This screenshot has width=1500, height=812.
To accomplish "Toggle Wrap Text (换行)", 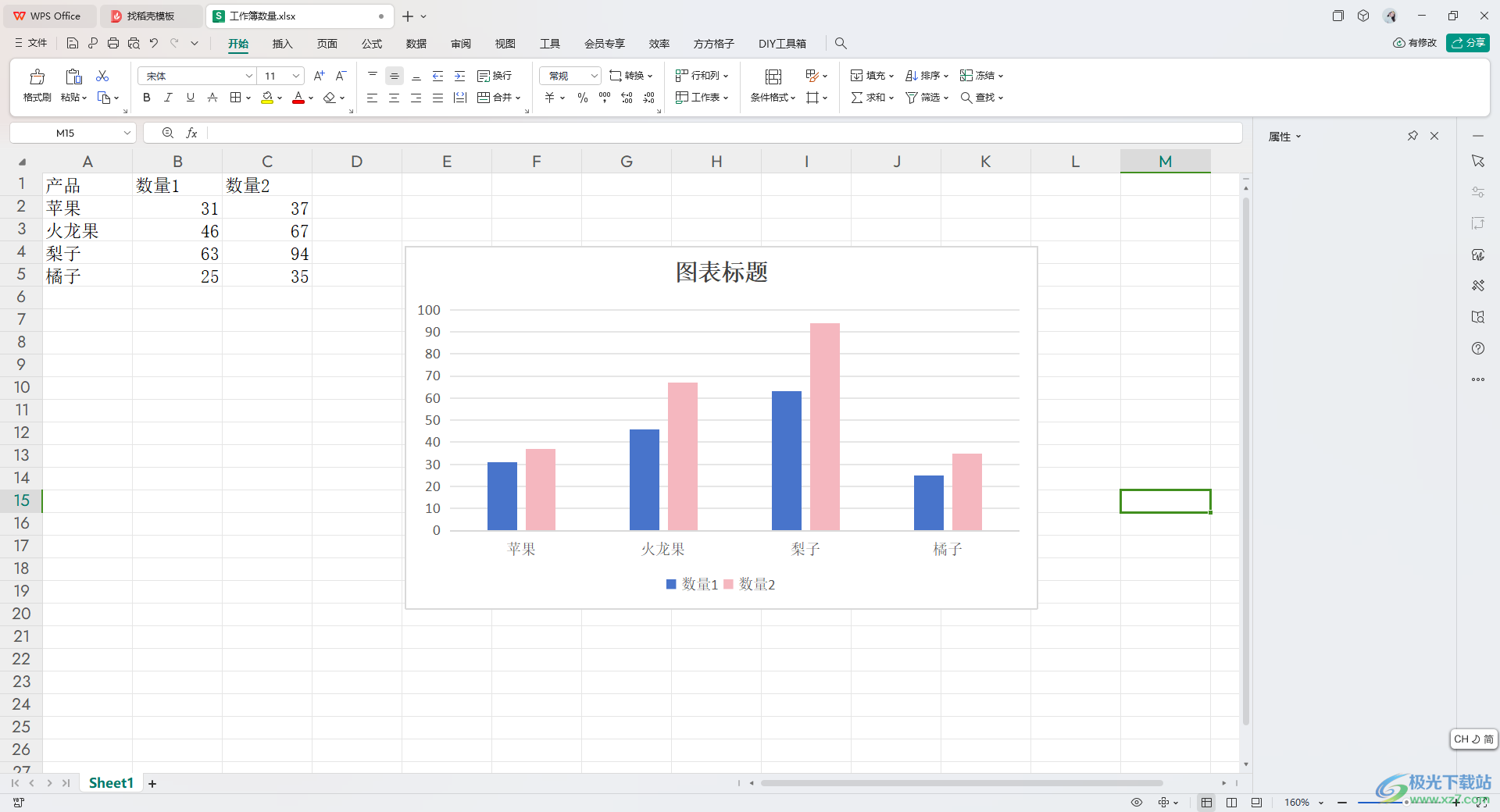I will pyautogui.click(x=495, y=76).
